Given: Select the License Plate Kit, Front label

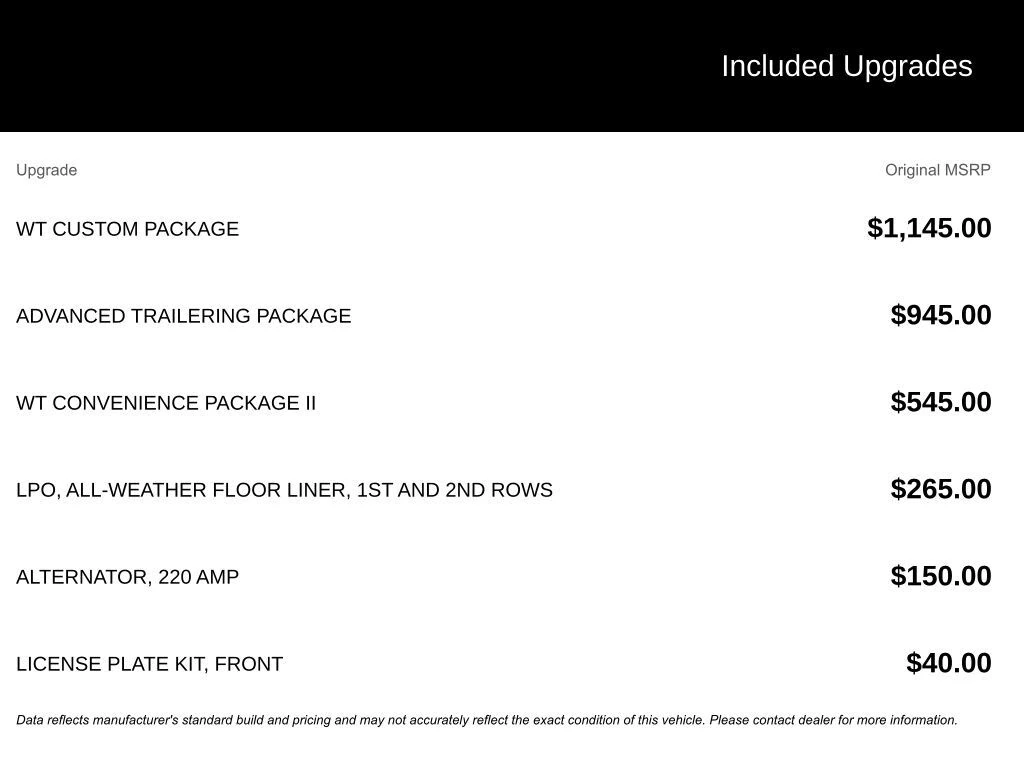Looking at the screenshot, I should tap(149, 664).
